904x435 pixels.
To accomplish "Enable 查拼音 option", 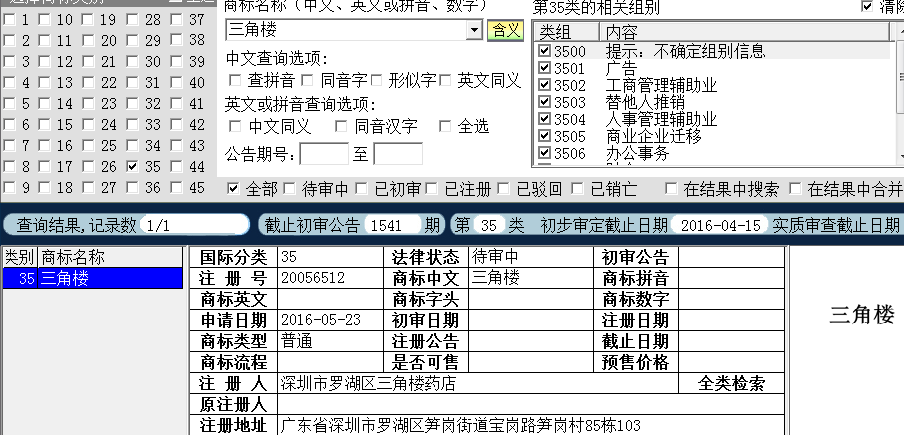I will (x=235, y=80).
